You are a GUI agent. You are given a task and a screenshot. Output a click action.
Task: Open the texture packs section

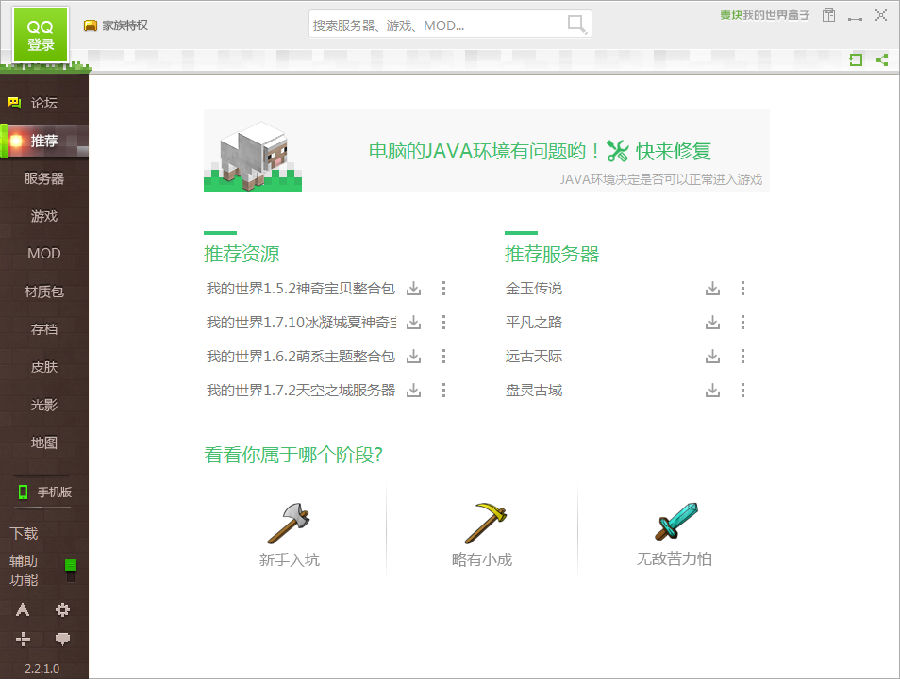pos(44,292)
